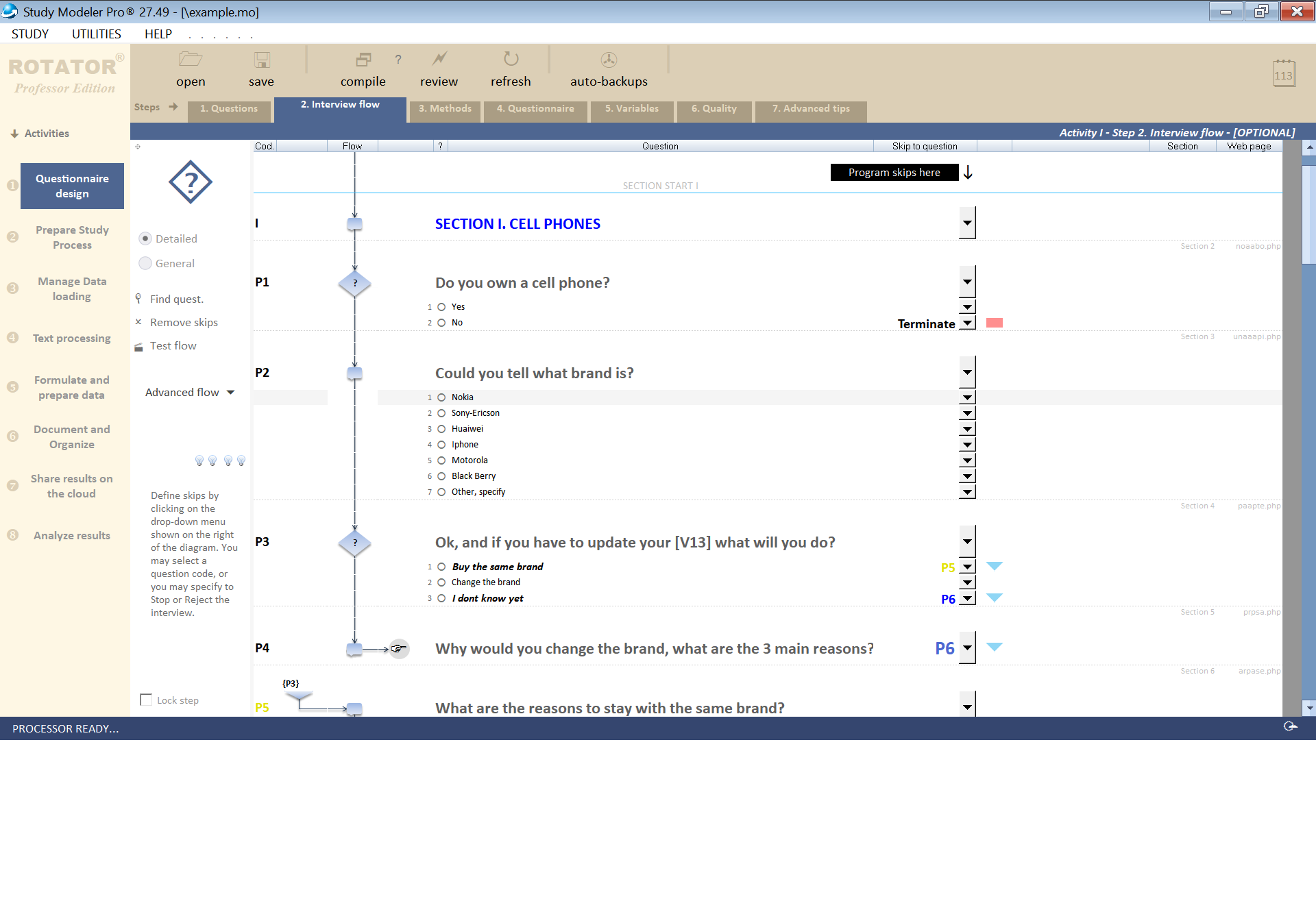Select the Change the brand radio
1316x899 pixels.
[x=441, y=582]
